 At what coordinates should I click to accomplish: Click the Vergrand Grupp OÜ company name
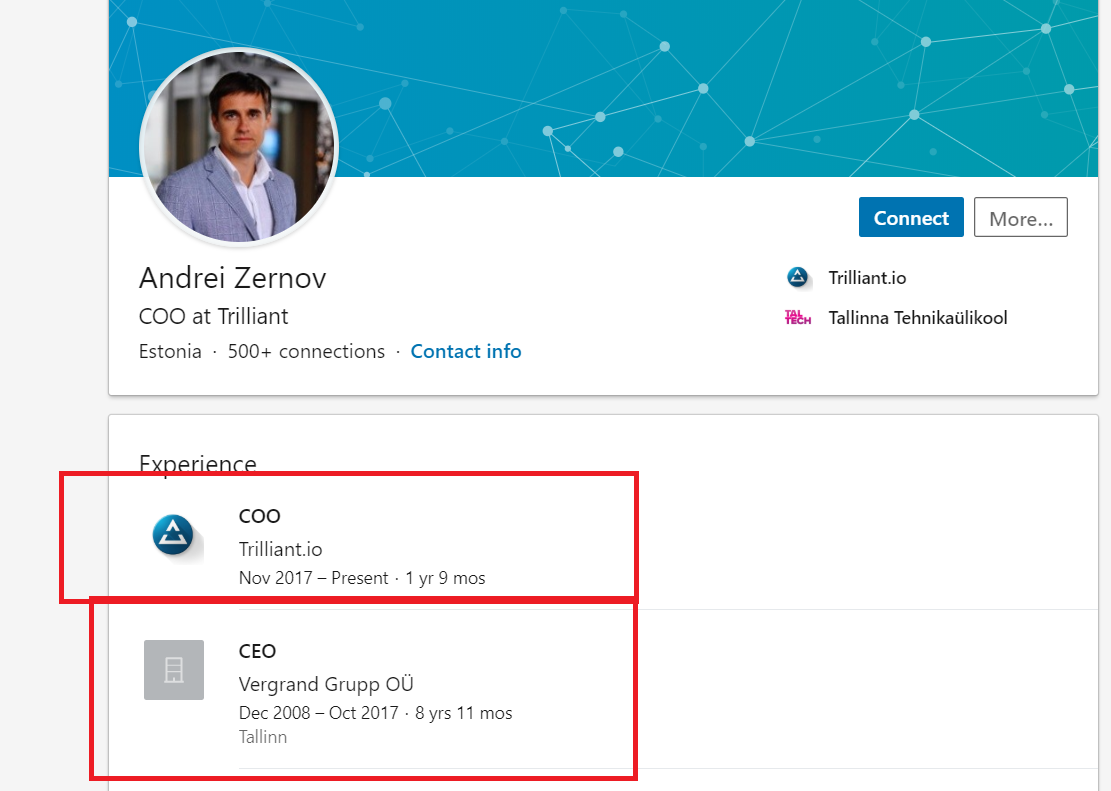tap(326, 684)
